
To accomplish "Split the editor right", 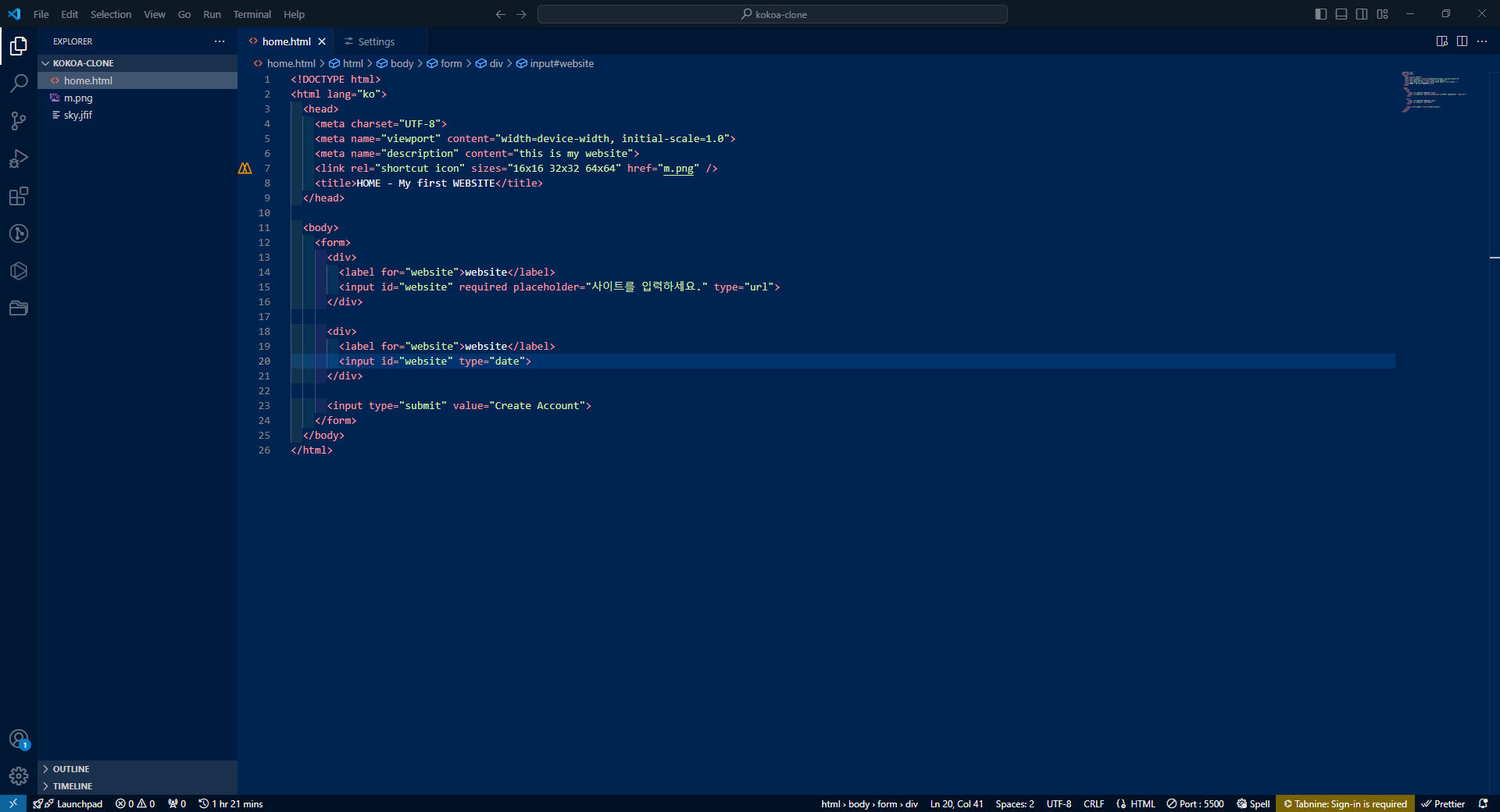I will (1462, 41).
